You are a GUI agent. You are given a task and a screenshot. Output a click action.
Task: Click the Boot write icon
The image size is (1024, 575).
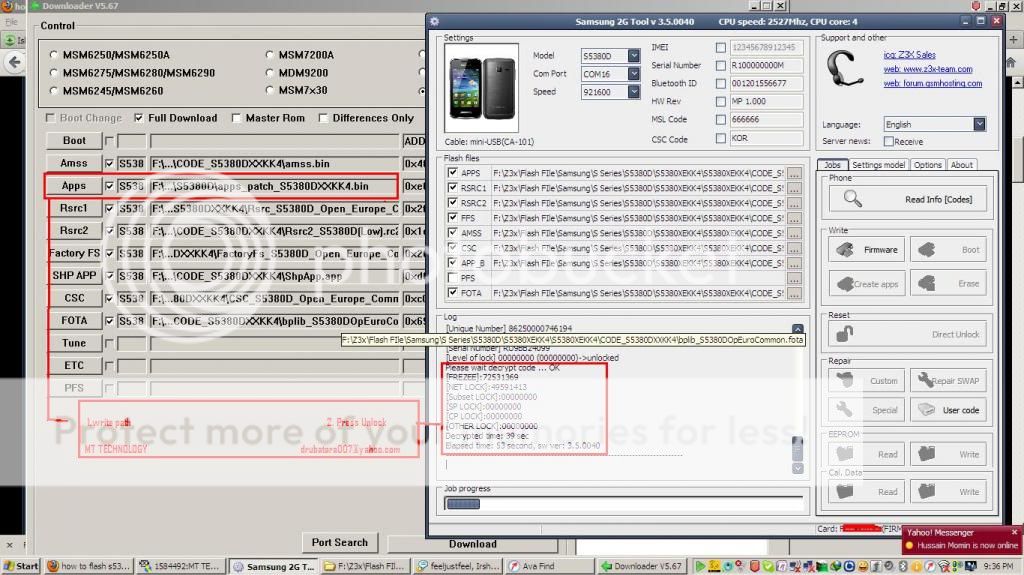tap(926, 250)
